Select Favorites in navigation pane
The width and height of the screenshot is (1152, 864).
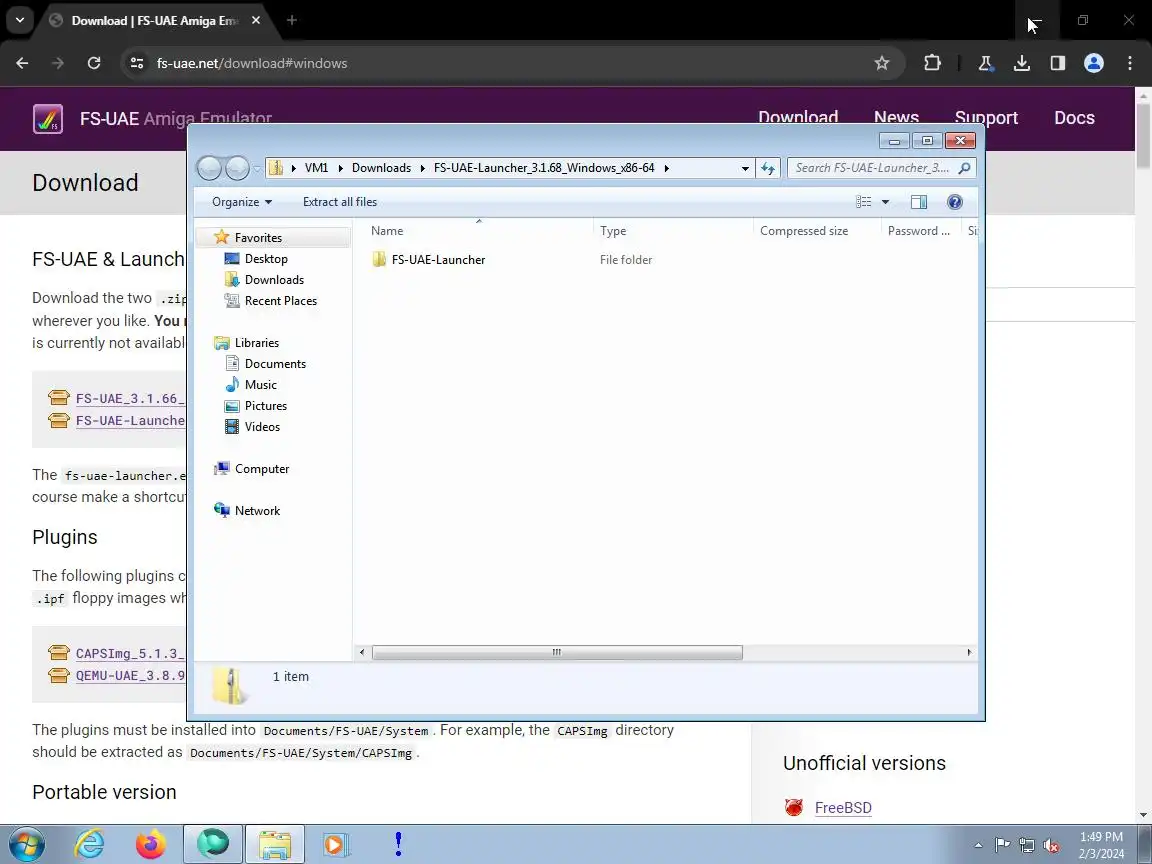point(258,238)
